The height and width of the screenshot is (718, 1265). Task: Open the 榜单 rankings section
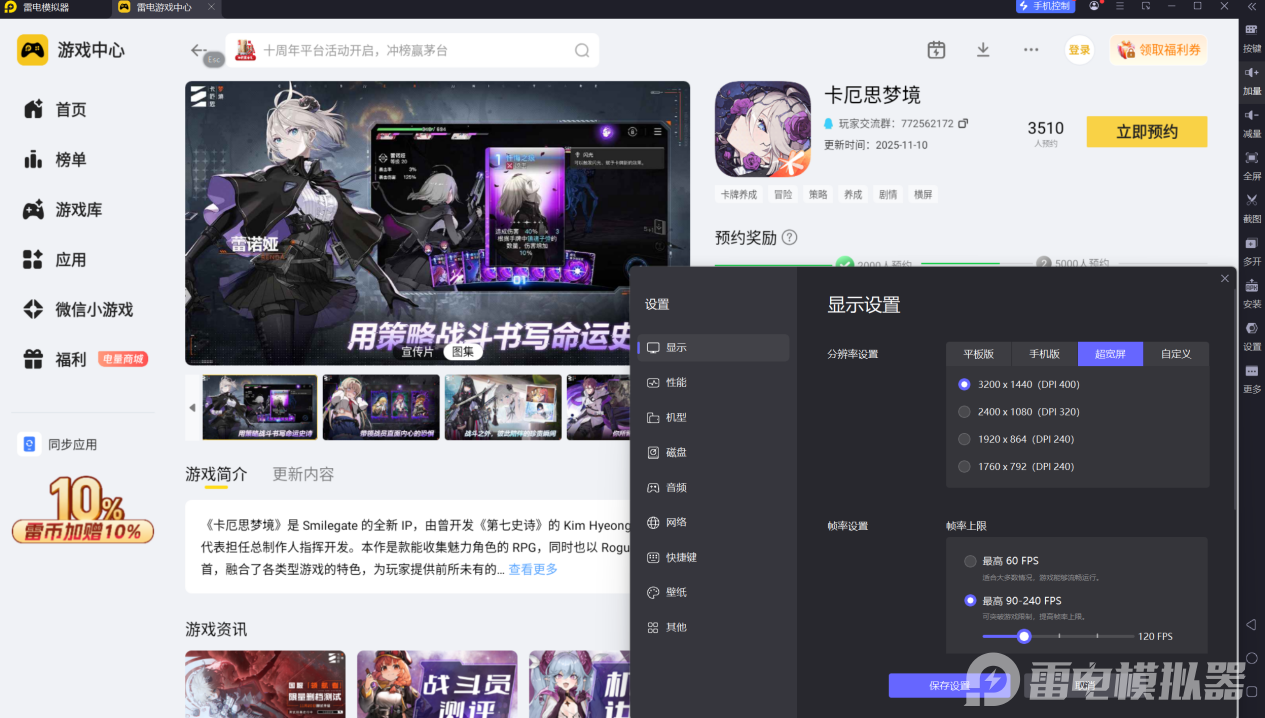(x=55, y=159)
